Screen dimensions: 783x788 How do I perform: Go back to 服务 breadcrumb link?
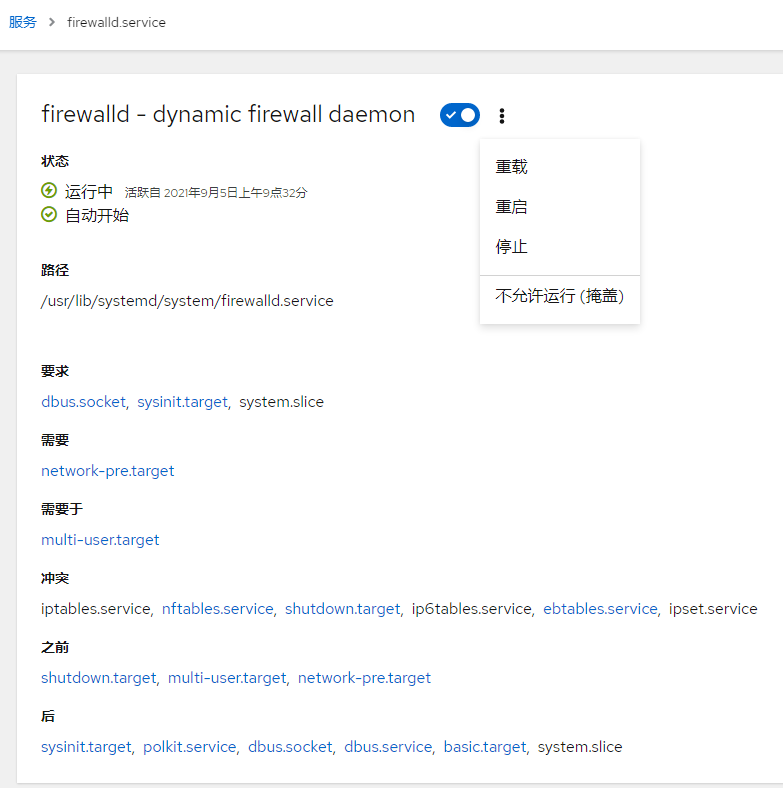coord(23,22)
